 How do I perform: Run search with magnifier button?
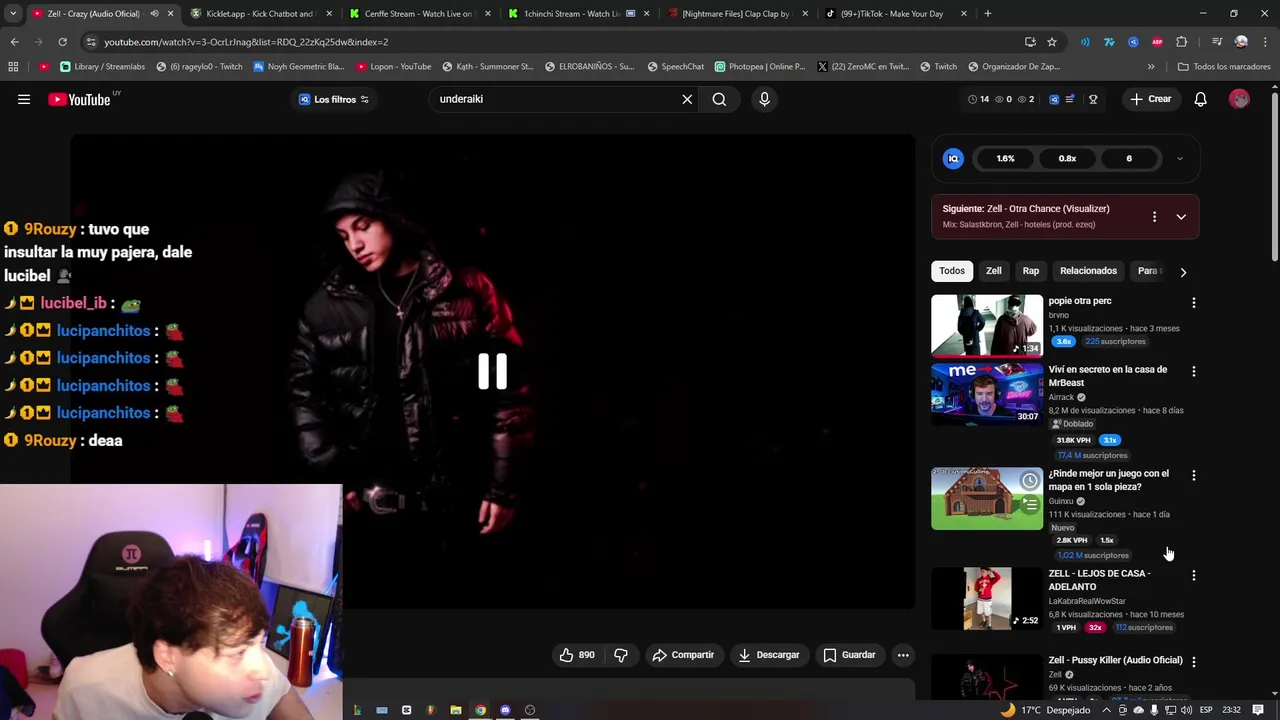719,99
